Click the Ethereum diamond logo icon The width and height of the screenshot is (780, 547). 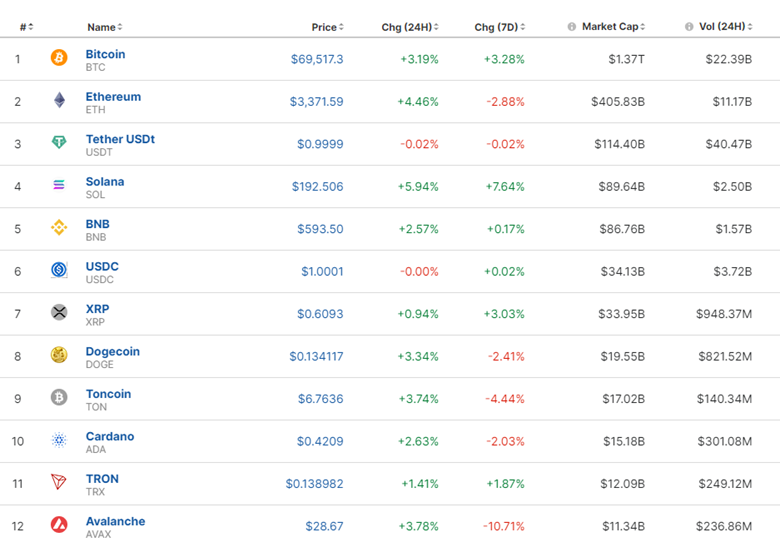[59, 100]
